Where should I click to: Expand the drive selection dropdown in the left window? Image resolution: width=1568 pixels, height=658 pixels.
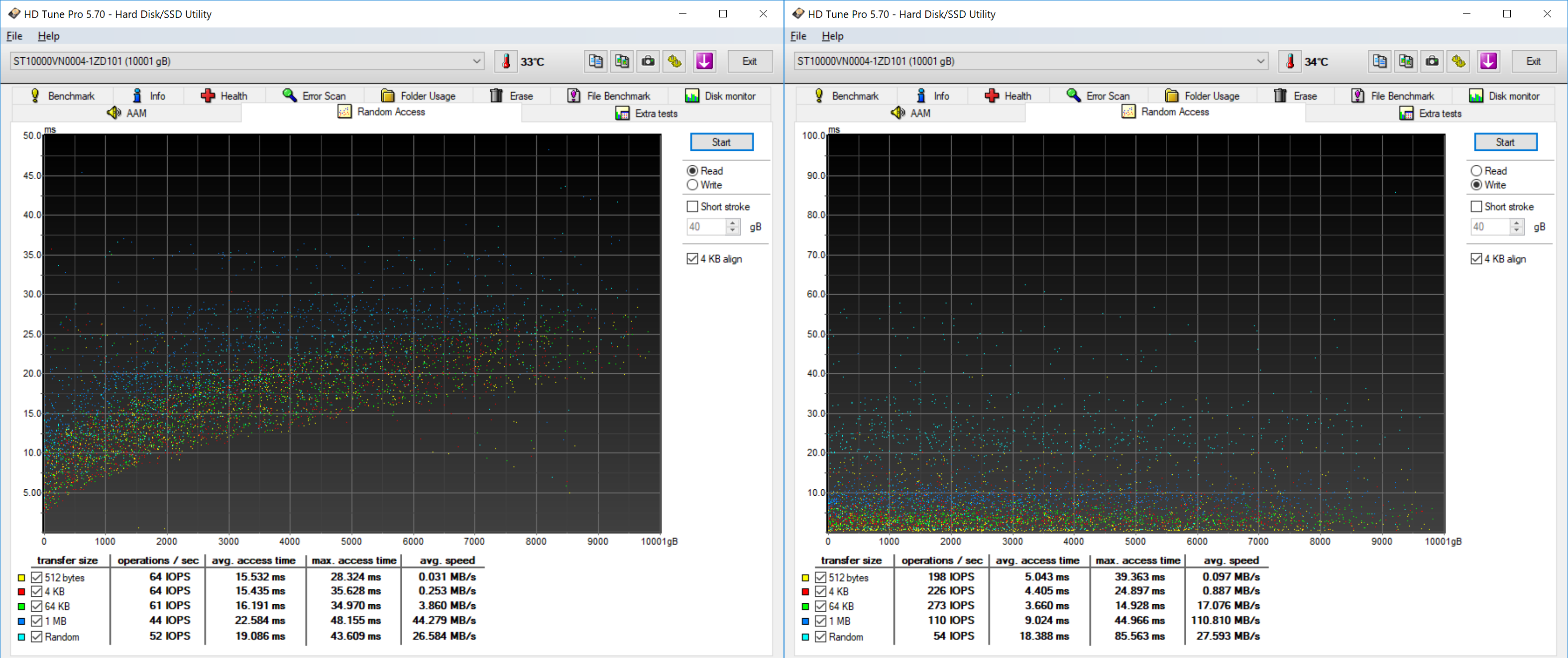pyautogui.click(x=476, y=62)
